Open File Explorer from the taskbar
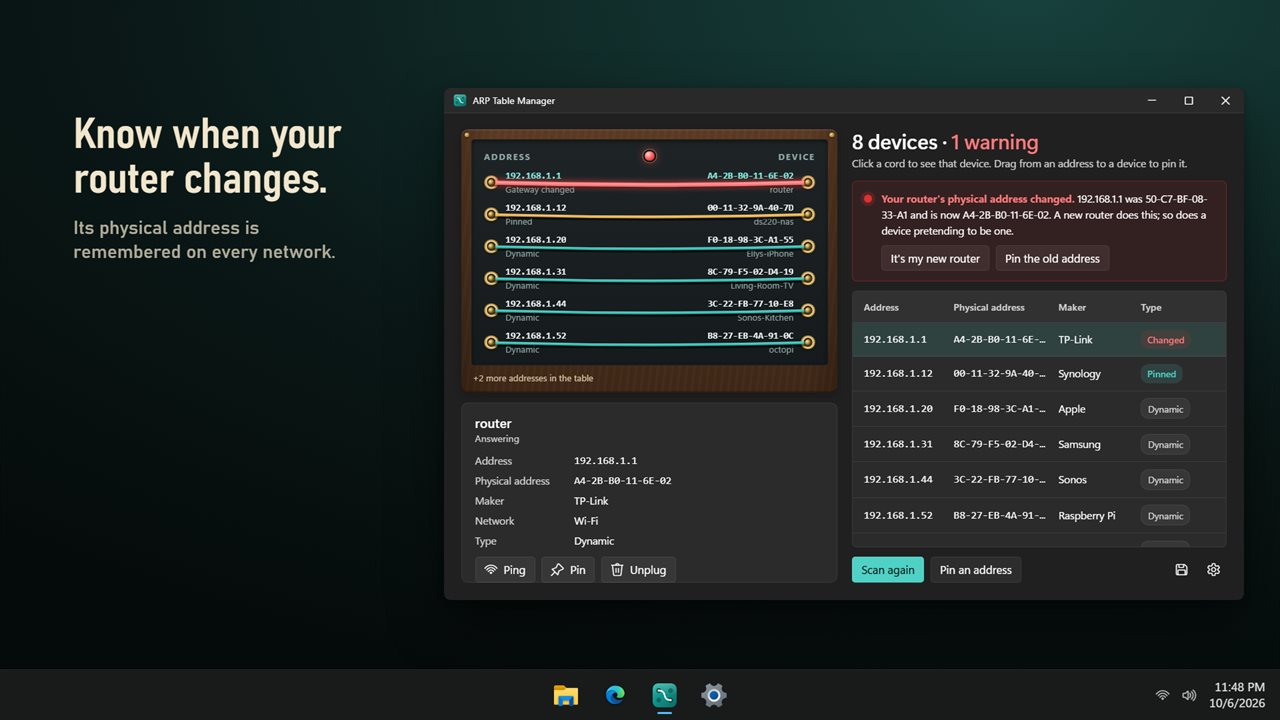Viewport: 1280px width, 720px height. click(566, 695)
